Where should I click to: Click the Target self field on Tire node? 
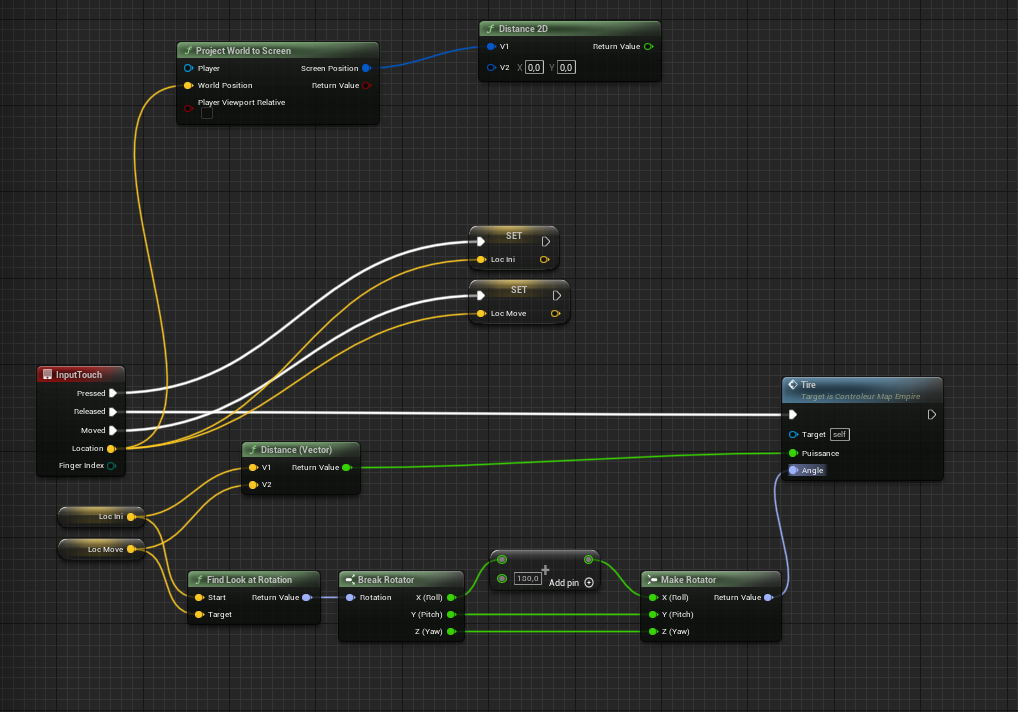click(839, 435)
